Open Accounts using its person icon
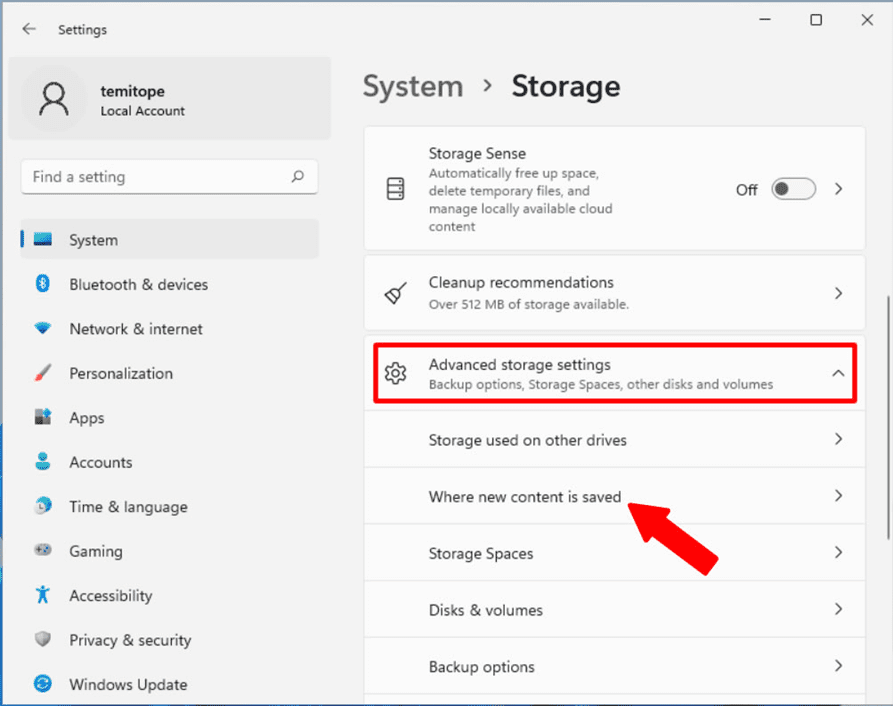This screenshot has height=706, width=893. click(43, 462)
